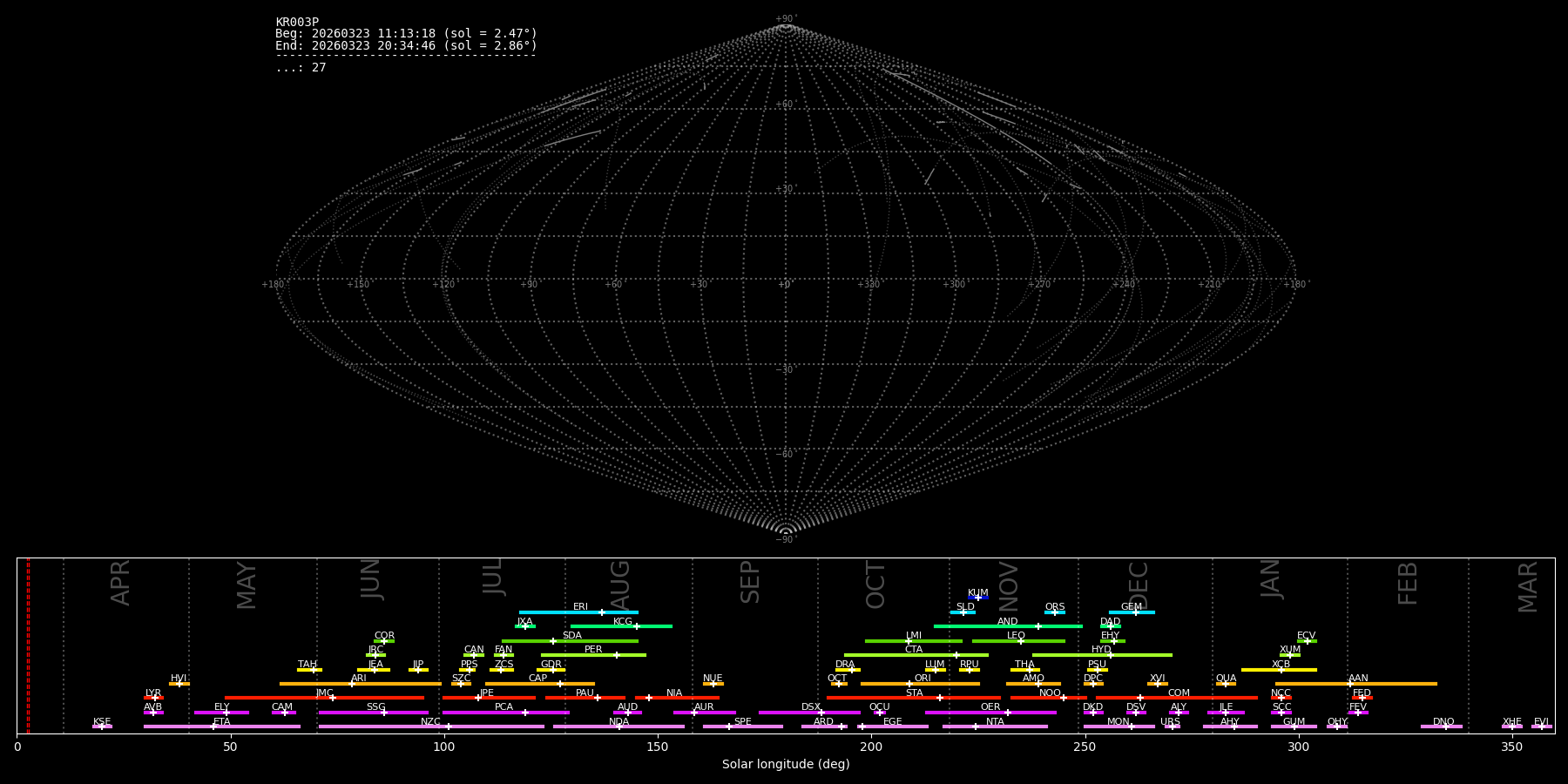Screen dimensions: 1568x784
Task: Click the DEC month label
Action: pos(1139,585)
